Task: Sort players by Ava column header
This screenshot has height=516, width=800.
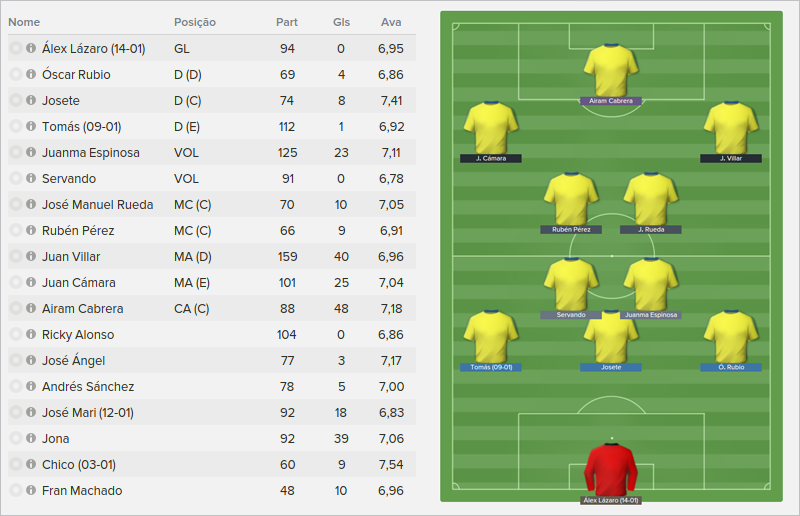Action: tap(391, 22)
